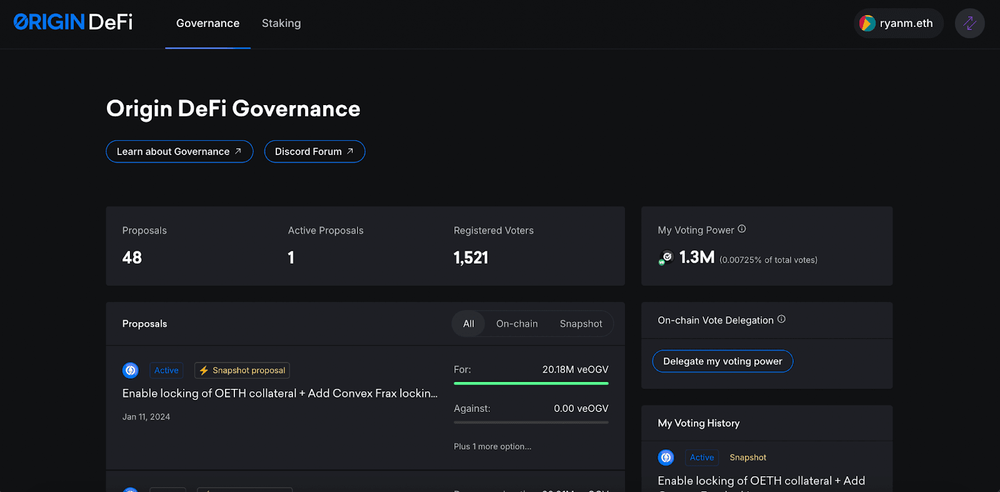Click the Origin DeFi logo
Image resolution: width=1000 pixels, height=492 pixels.
tap(72, 22)
